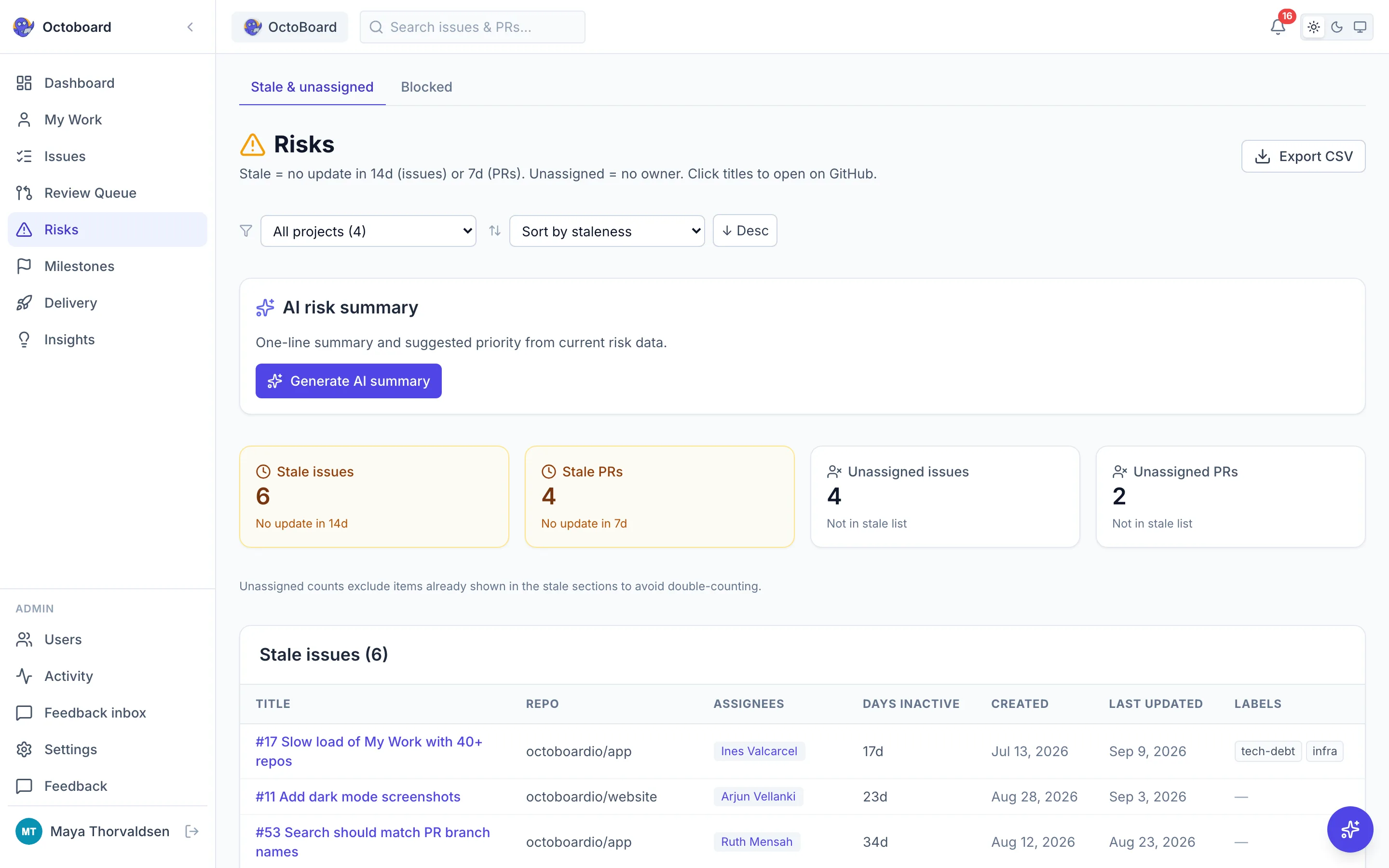Switch to dark theme moon icon
The width and height of the screenshot is (1389, 868).
pyautogui.click(x=1336, y=27)
